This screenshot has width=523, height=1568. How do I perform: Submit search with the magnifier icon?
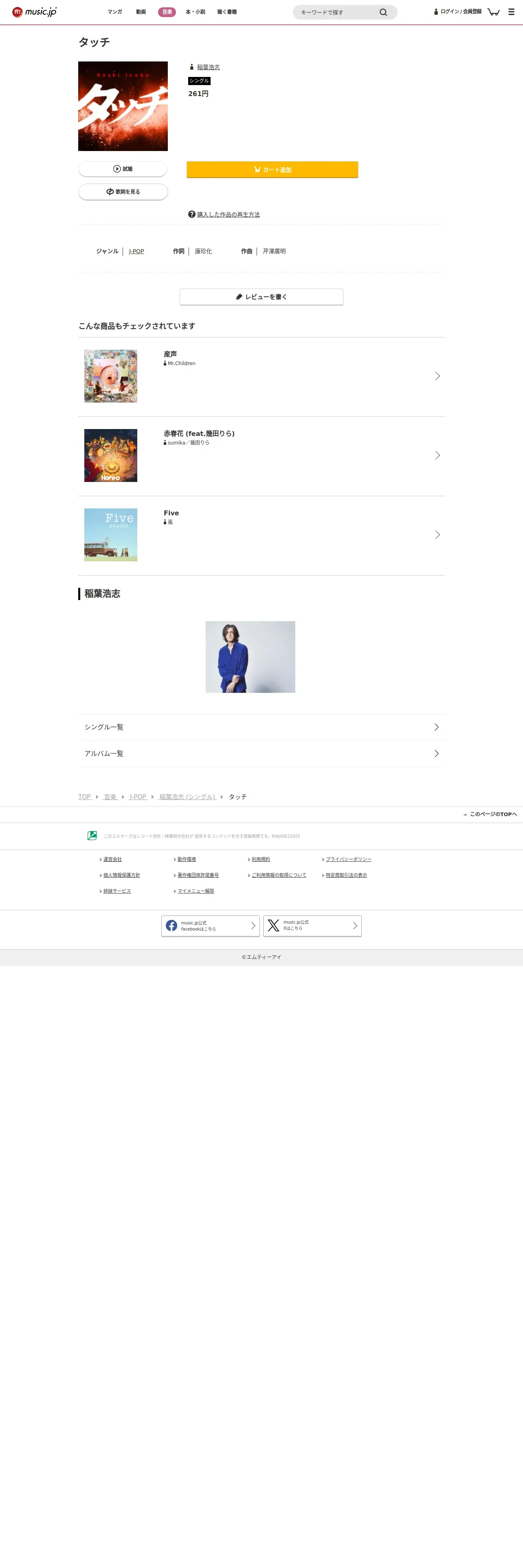tap(383, 12)
